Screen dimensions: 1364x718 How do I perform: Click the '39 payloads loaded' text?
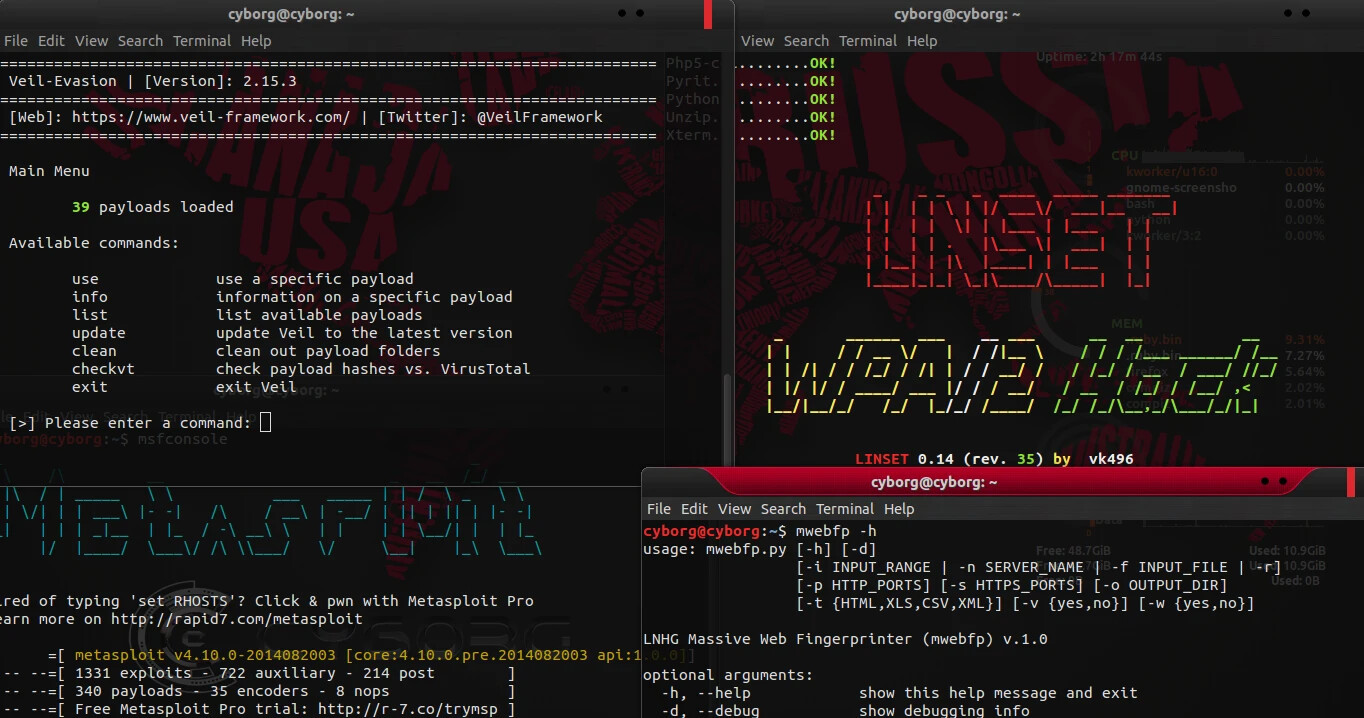pos(153,207)
